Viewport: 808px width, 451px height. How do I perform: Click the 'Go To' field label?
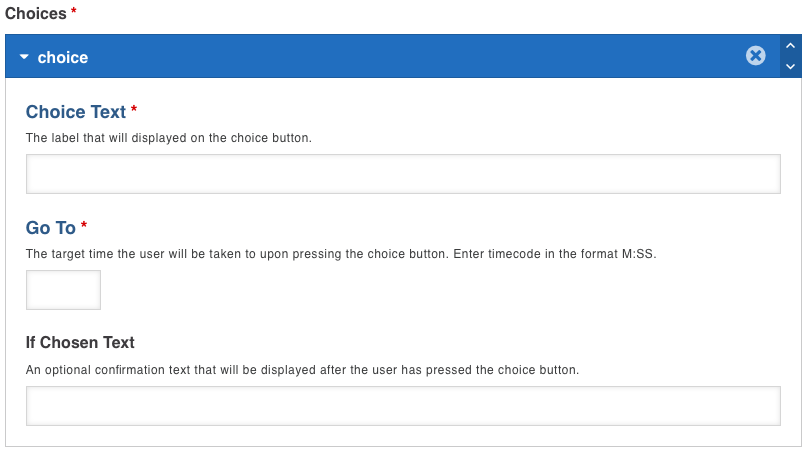(x=51, y=228)
